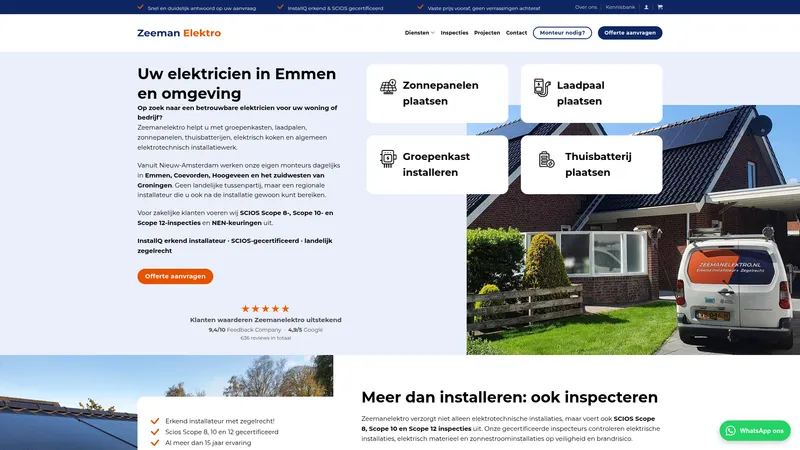Open the user account icon
This screenshot has width=800, height=450.
pyautogui.click(x=646, y=7)
